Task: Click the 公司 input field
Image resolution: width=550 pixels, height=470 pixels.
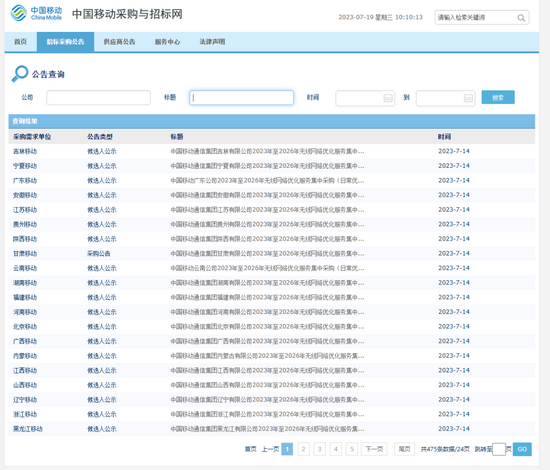Action: pos(98,98)
